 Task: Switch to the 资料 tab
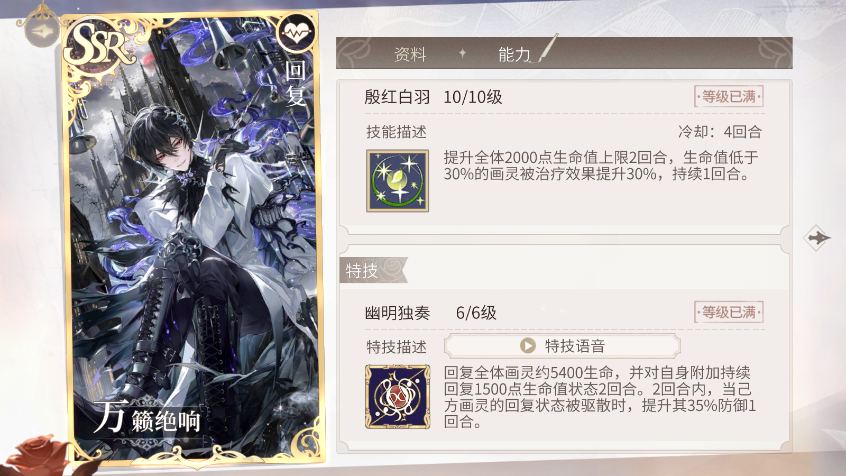pos(410,54)
